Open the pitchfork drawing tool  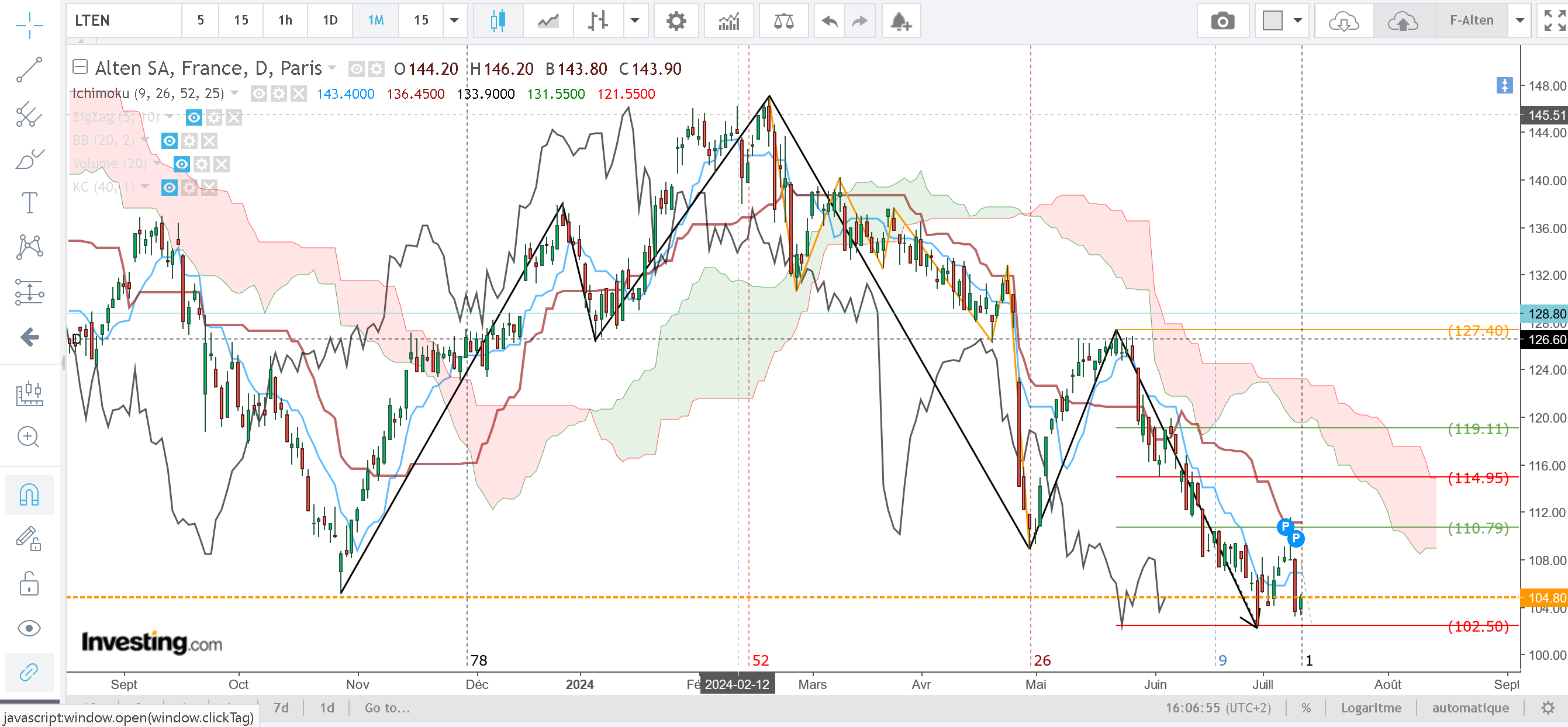tap(29, 115)
